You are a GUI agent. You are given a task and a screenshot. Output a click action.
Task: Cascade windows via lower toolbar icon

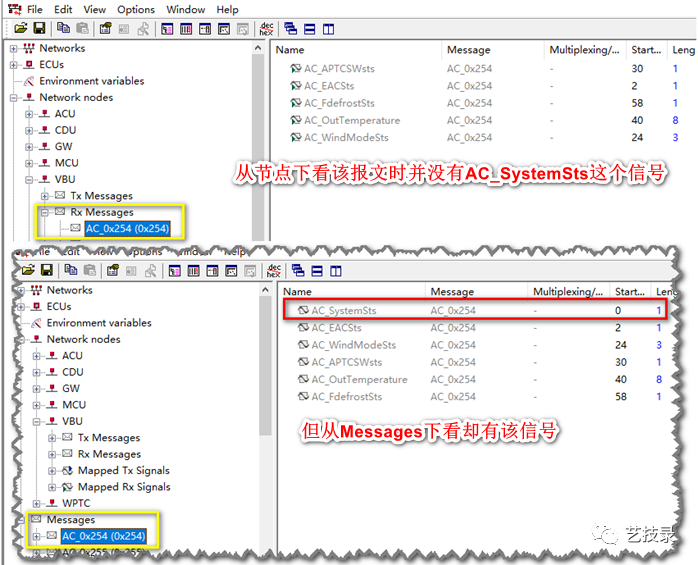pyautogui.click(x=298, y=270)
